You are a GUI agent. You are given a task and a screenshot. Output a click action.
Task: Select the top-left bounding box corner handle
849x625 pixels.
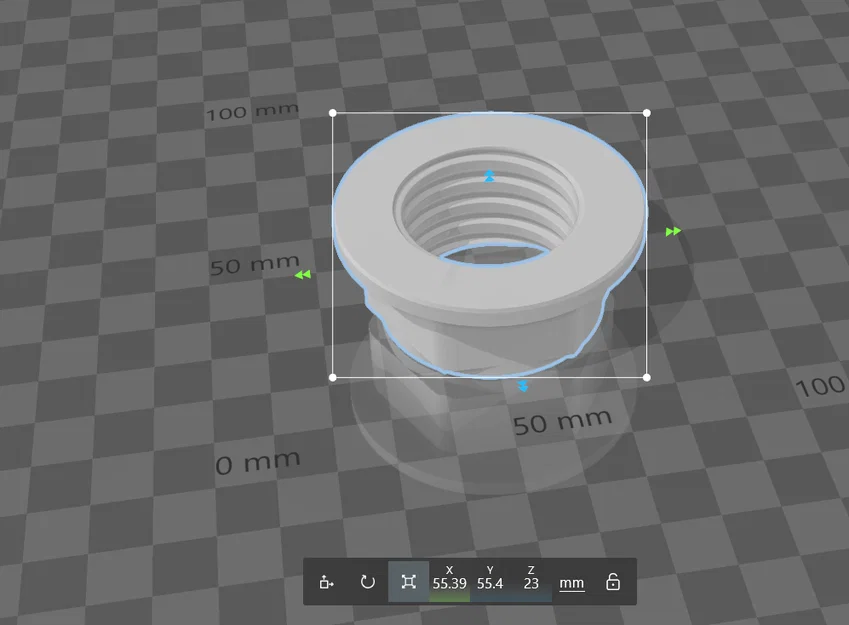point(333,113)
